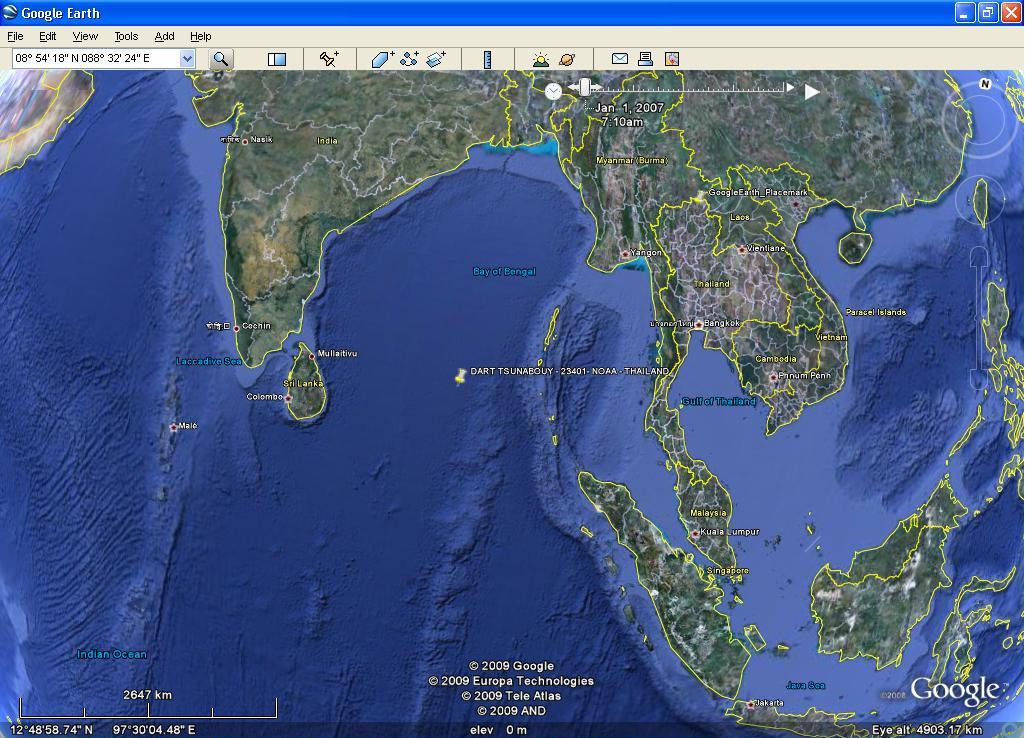Screen dimensions: 1025x738
Task: Add a path using the toolbar icon
Action: click(x=409, y=59)
